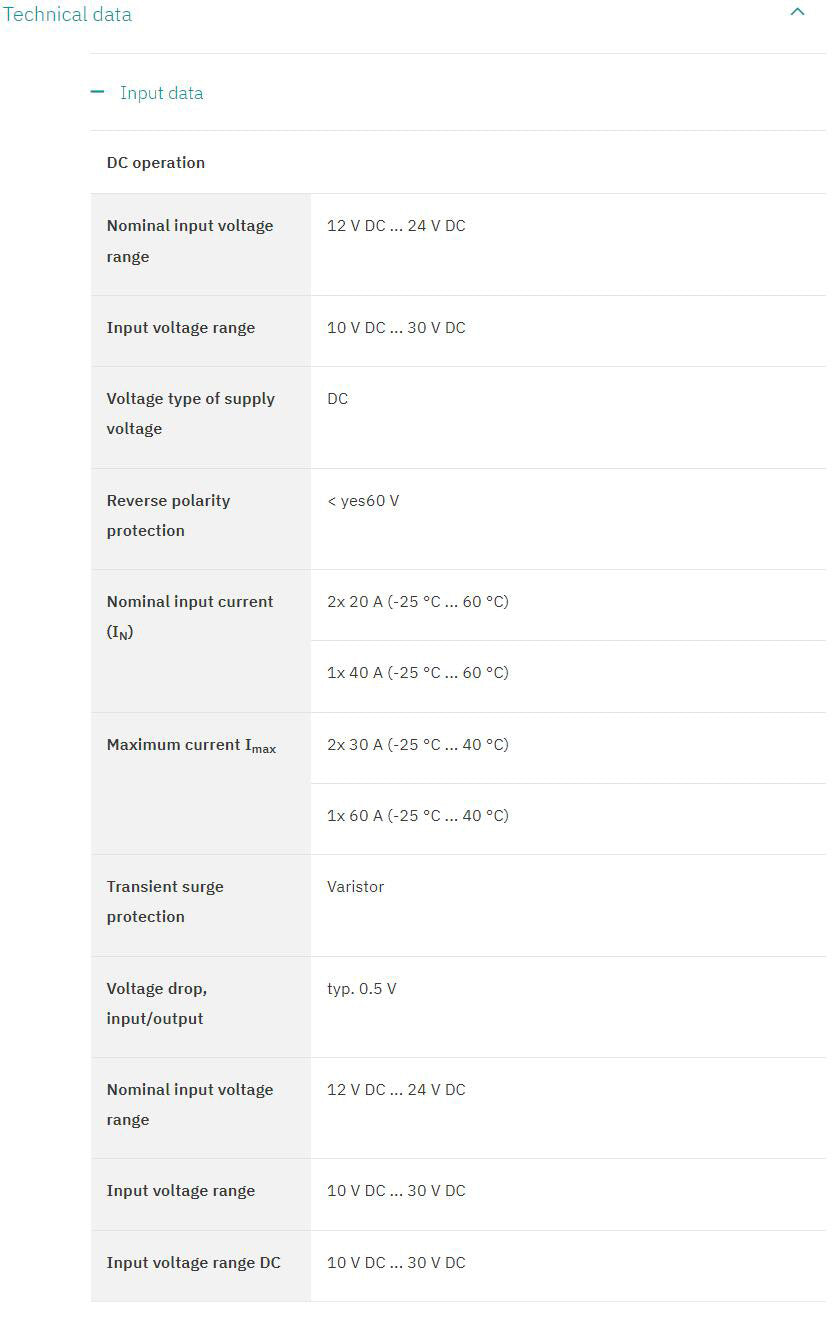Select the DC supply voltage type value
The height and width of the screenshot is (1319, 832).
tap(338, 398)
